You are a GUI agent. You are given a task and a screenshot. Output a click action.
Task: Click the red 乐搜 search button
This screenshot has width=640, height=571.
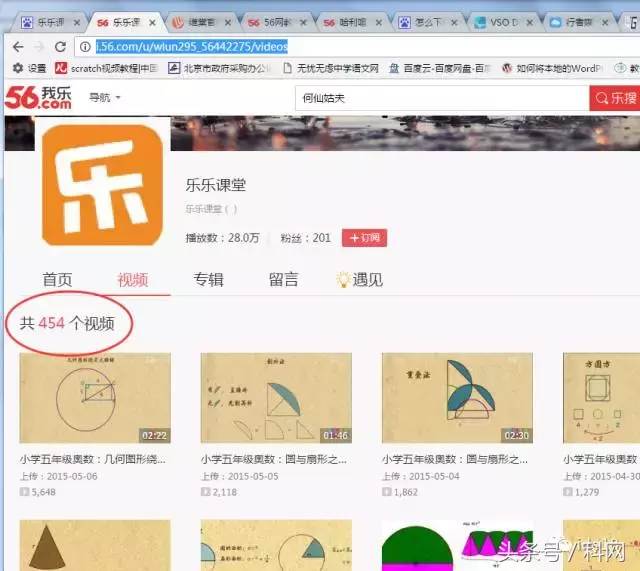[x=615, y=98]
